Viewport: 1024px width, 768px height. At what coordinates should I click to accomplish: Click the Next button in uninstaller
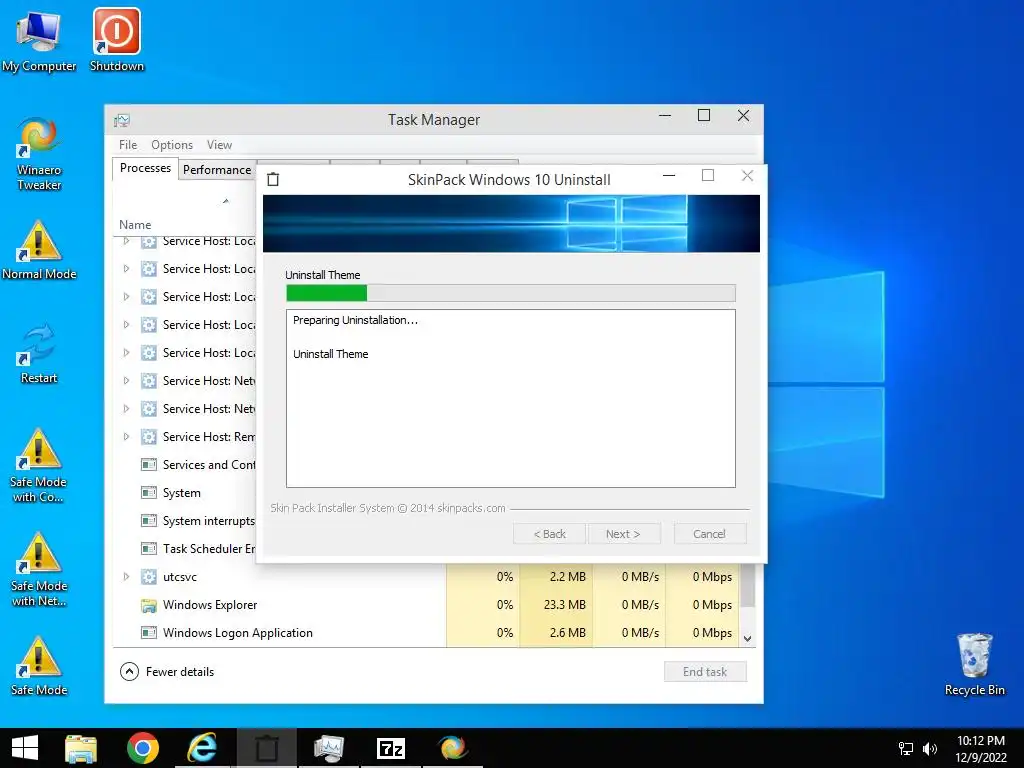(x=624, y=534)
